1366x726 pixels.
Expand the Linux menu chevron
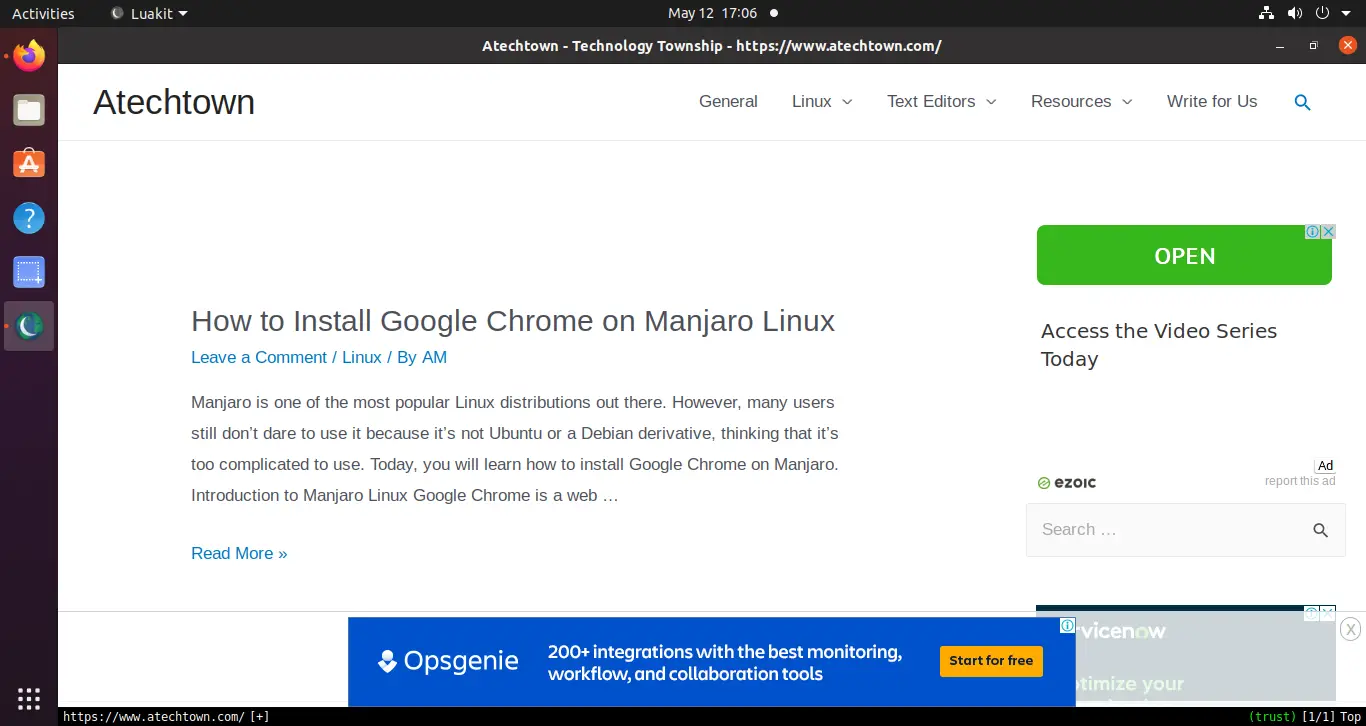(x=847, y=102)
